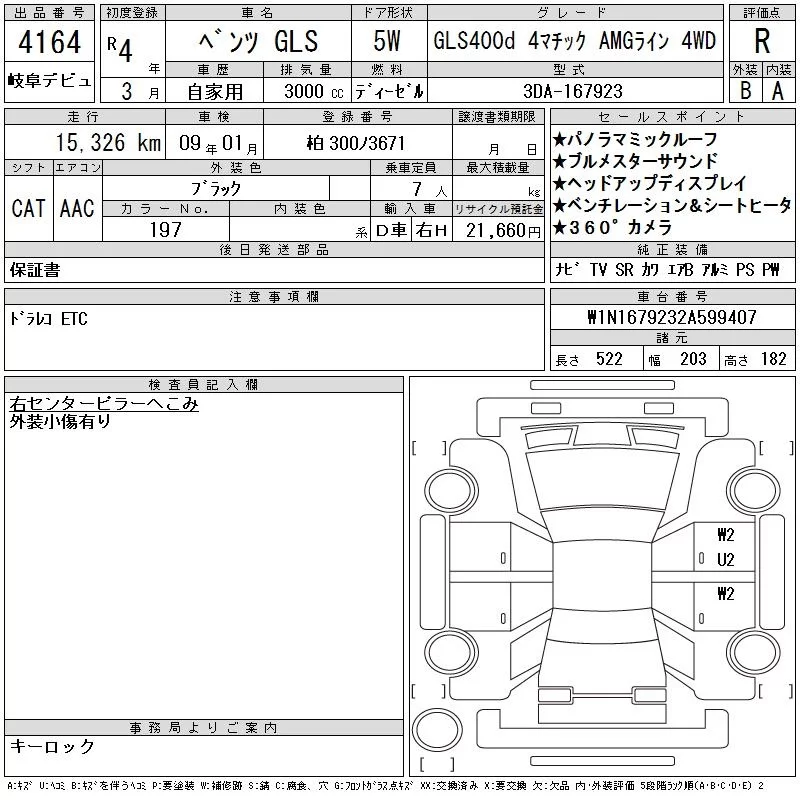The height and width of the screenshot is (800, 800).
Task: Click the underlined 右センターピラーへこみ note
Action: click(x=104, y=404)
